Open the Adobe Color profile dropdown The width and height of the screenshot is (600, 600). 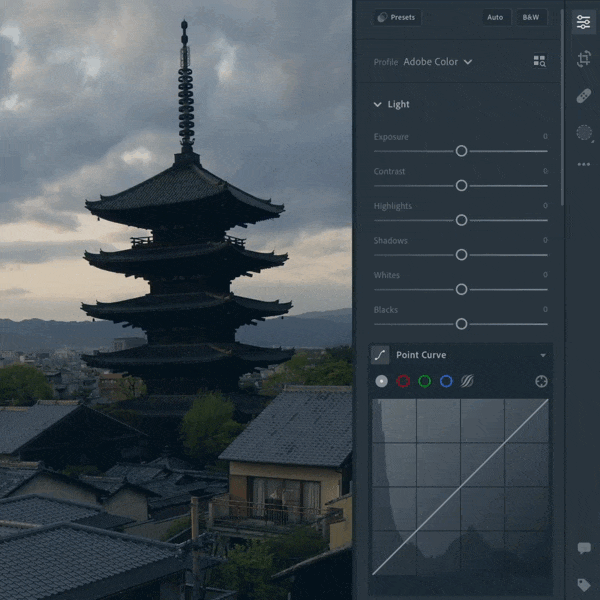click(x=437, y=62)
